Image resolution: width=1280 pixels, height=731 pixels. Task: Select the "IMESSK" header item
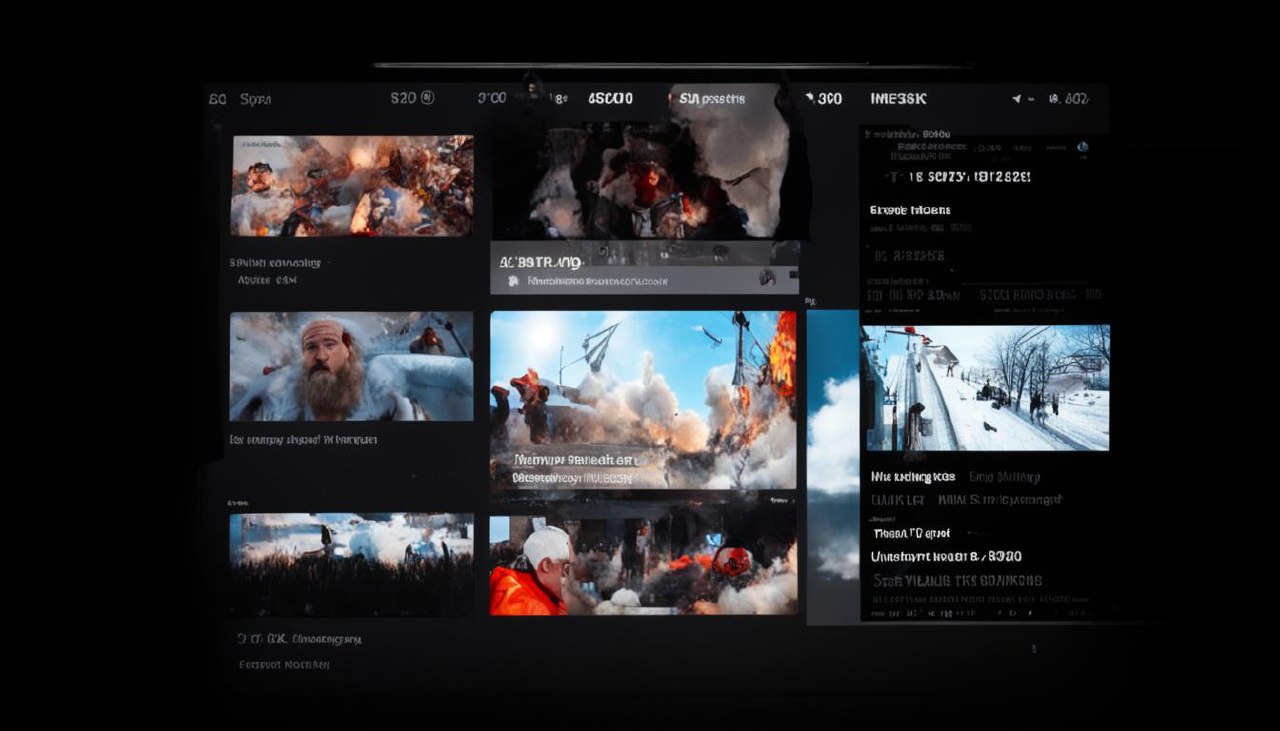[898, 99]
